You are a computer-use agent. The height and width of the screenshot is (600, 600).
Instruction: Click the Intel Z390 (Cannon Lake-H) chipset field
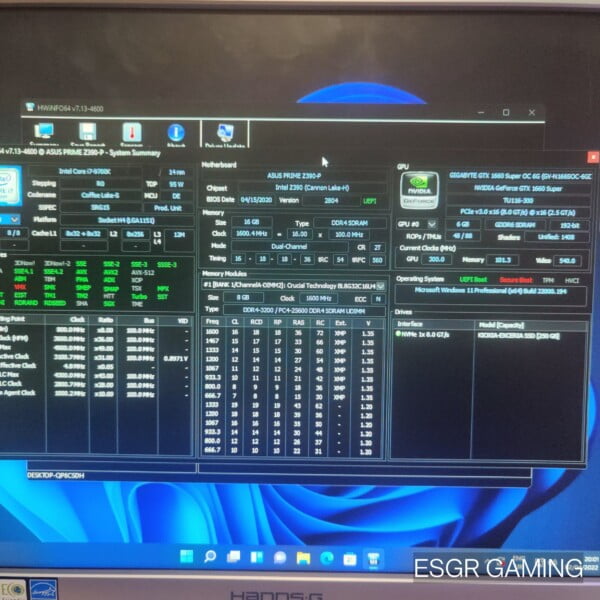pyautogui.click(x=311, y=188)
